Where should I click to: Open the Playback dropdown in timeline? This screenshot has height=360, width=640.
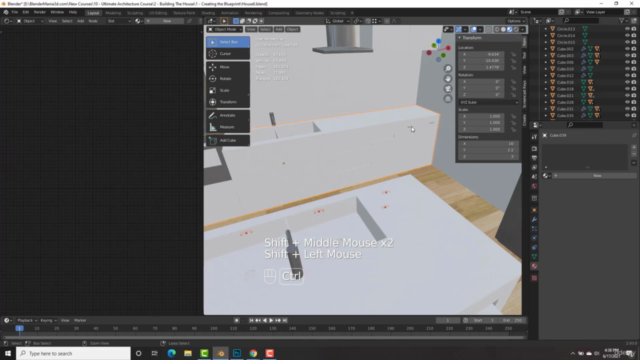click(x=27, y=320)
